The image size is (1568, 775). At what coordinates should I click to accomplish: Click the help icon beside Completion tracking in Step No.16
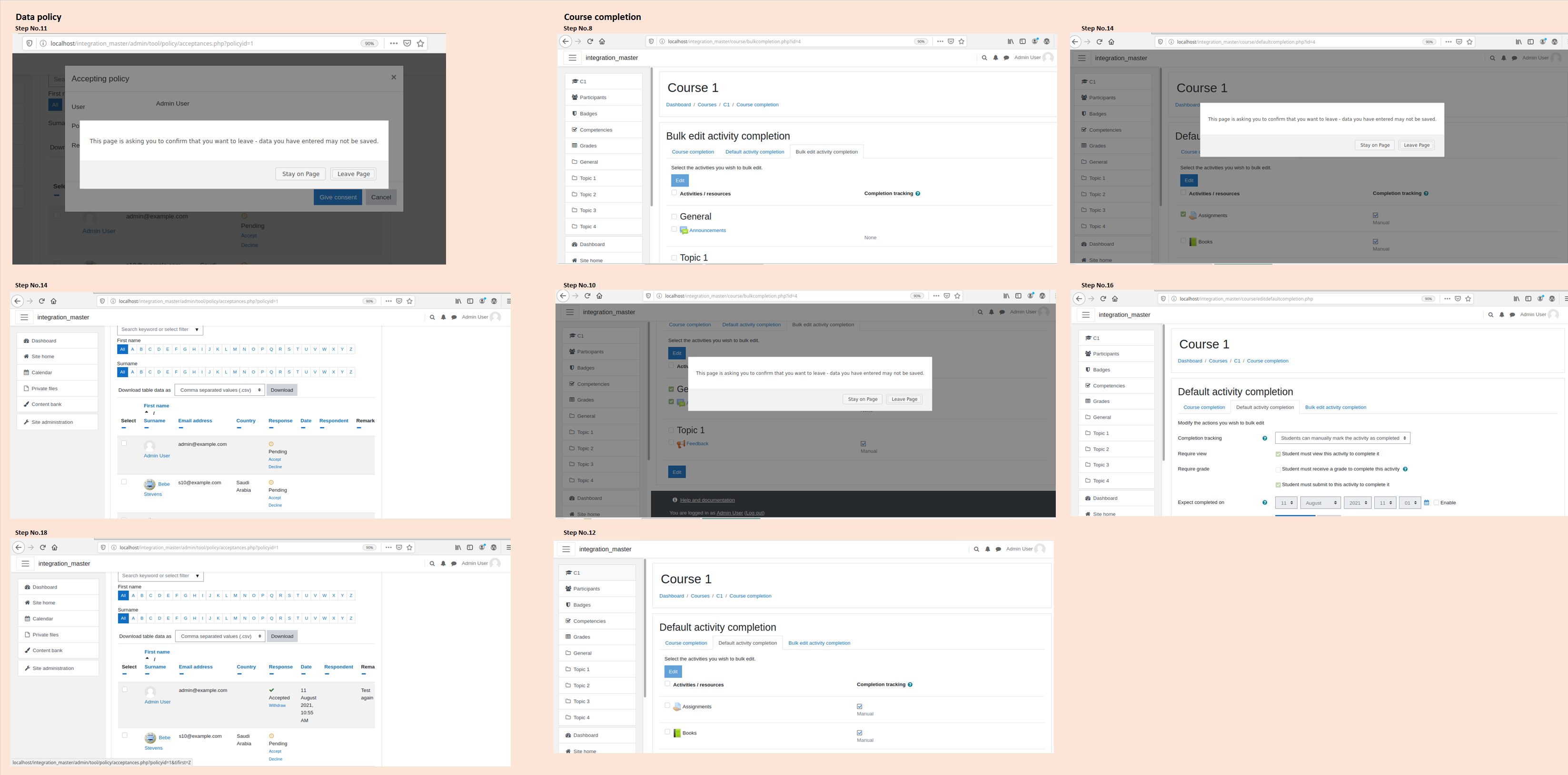[1265, 438]
